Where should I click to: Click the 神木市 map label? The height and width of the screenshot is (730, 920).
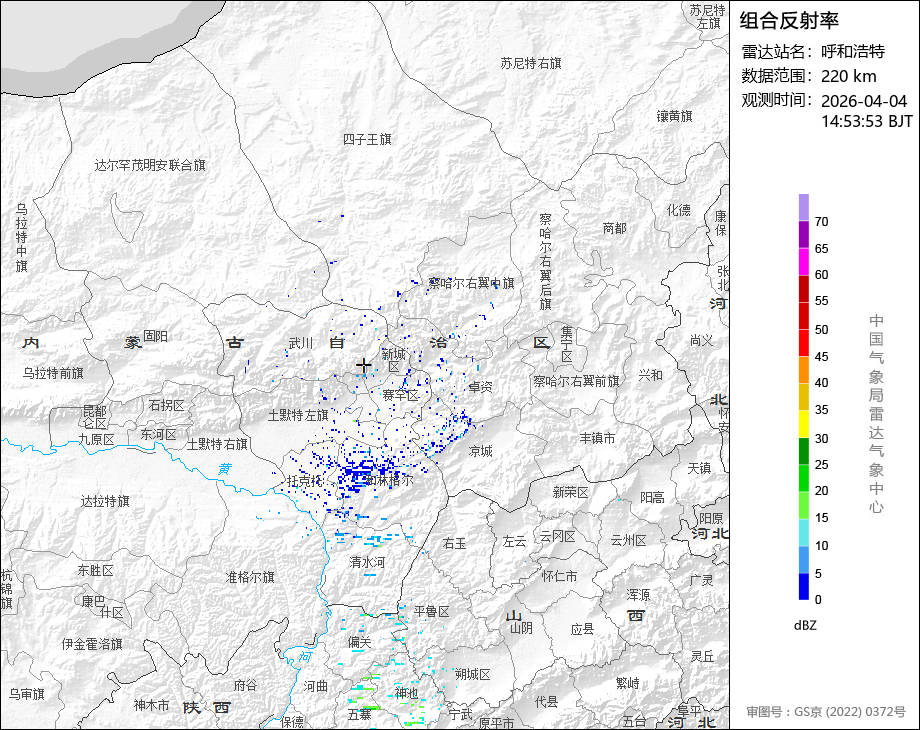click(x=151, y=705)
